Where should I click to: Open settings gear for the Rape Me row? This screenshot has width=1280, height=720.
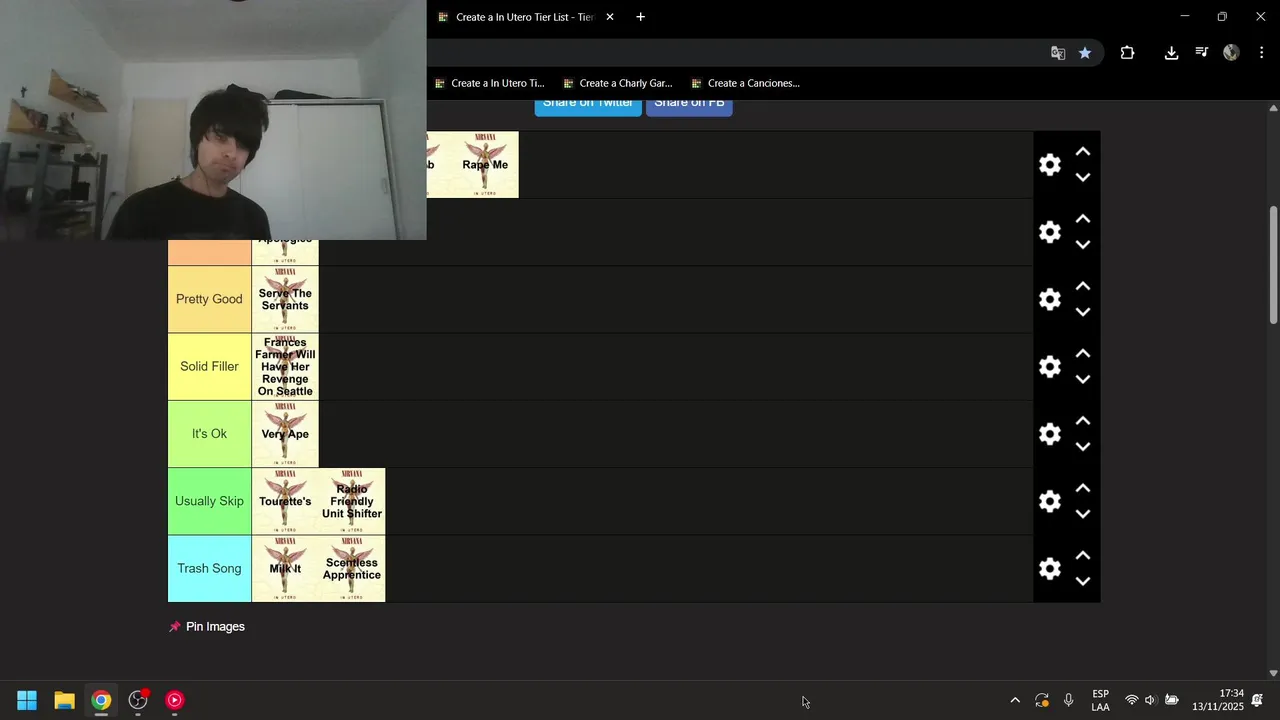(1049, 164)
